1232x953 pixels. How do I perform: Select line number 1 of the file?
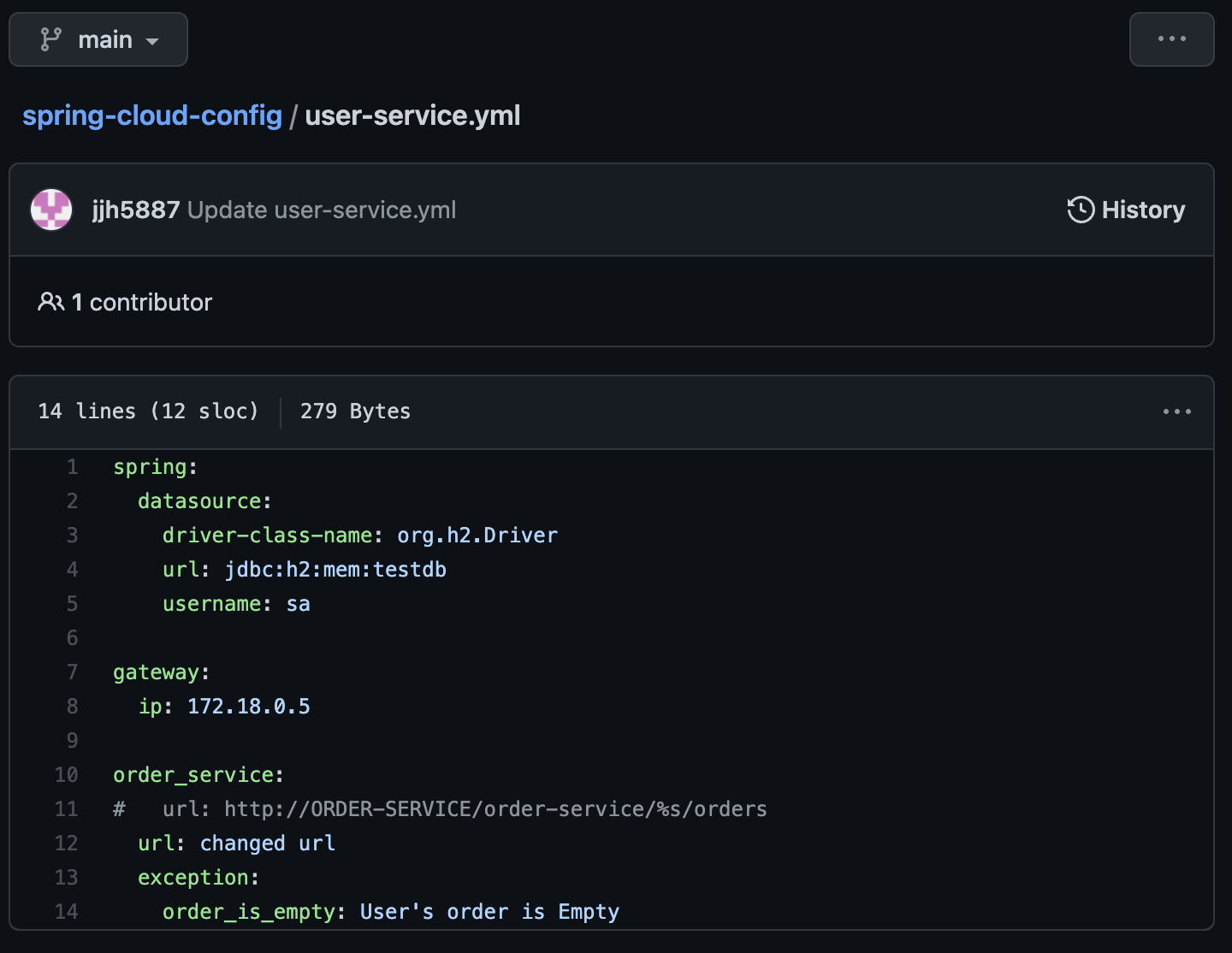(x=72, y=467)
